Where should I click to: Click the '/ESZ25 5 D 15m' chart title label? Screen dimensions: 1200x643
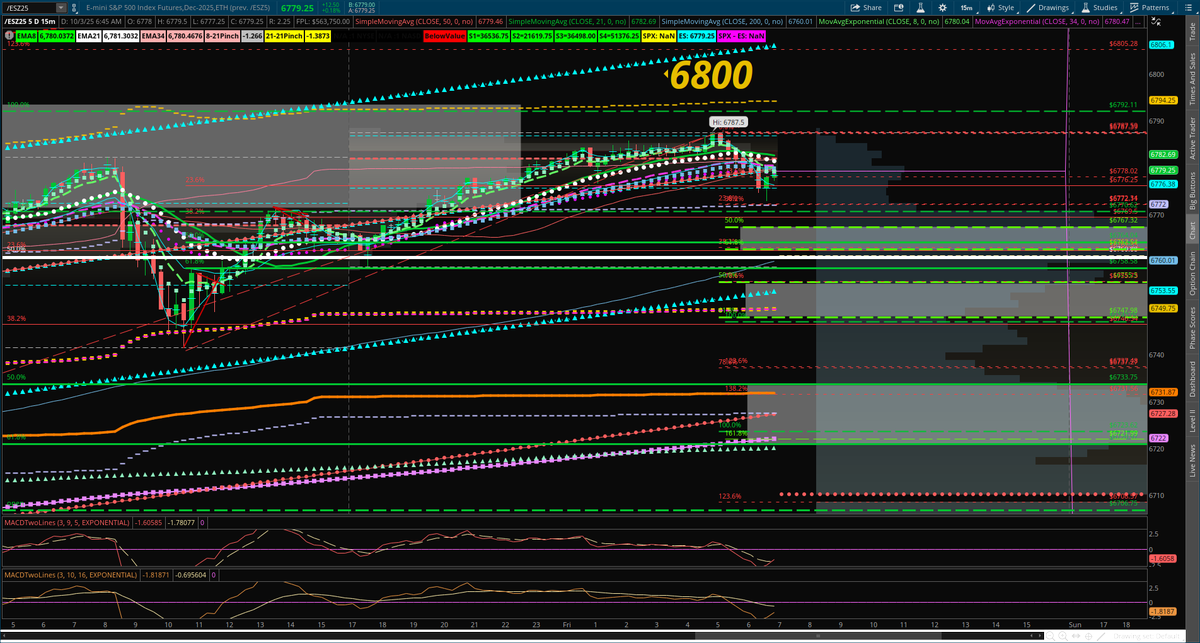[x=28, y=20]
